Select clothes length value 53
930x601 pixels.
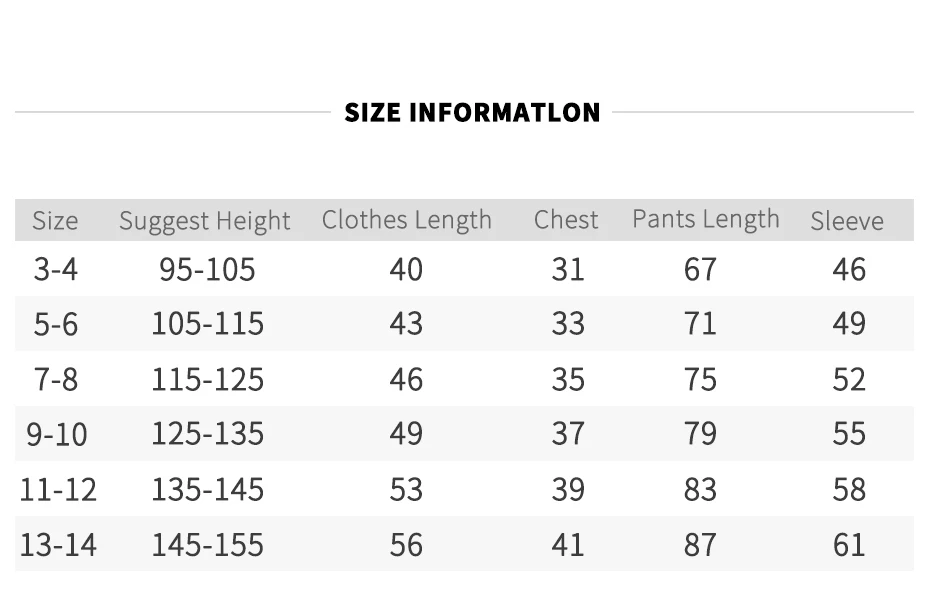[406, 490]
